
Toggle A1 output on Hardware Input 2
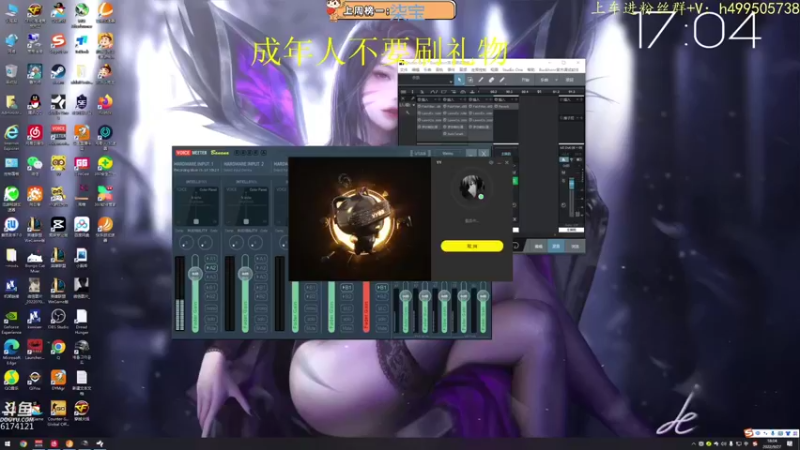click(261, 258)
